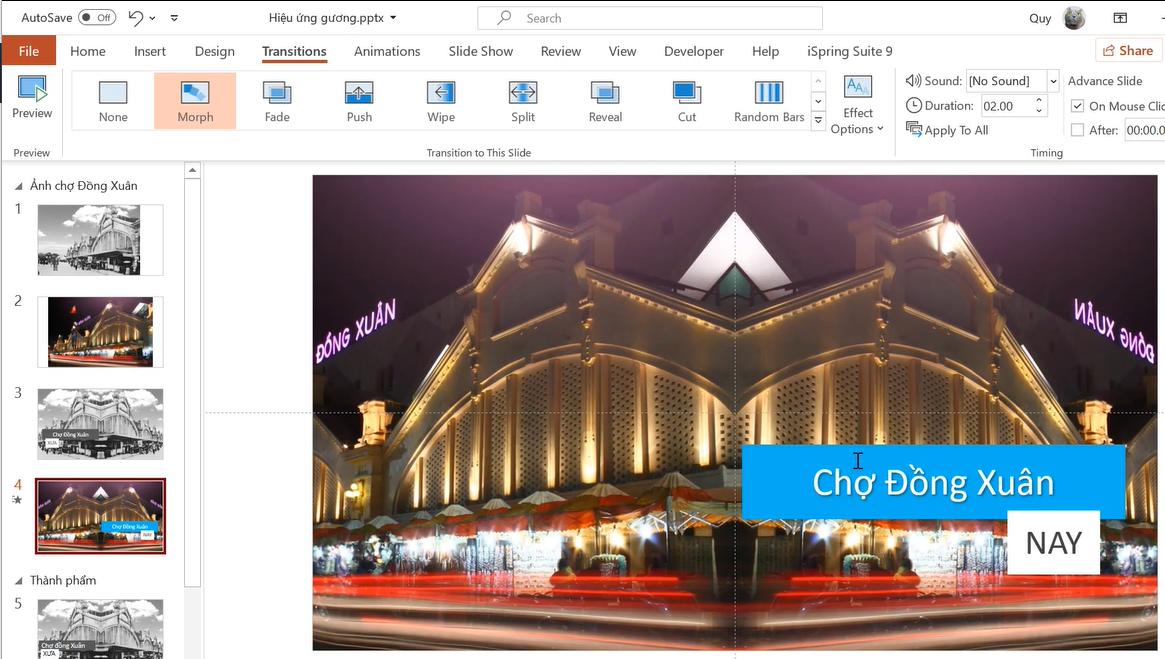Open the iSpring Suite 9 tab
Viewport: 1165px width, 659px height.
tap(848, 51)
